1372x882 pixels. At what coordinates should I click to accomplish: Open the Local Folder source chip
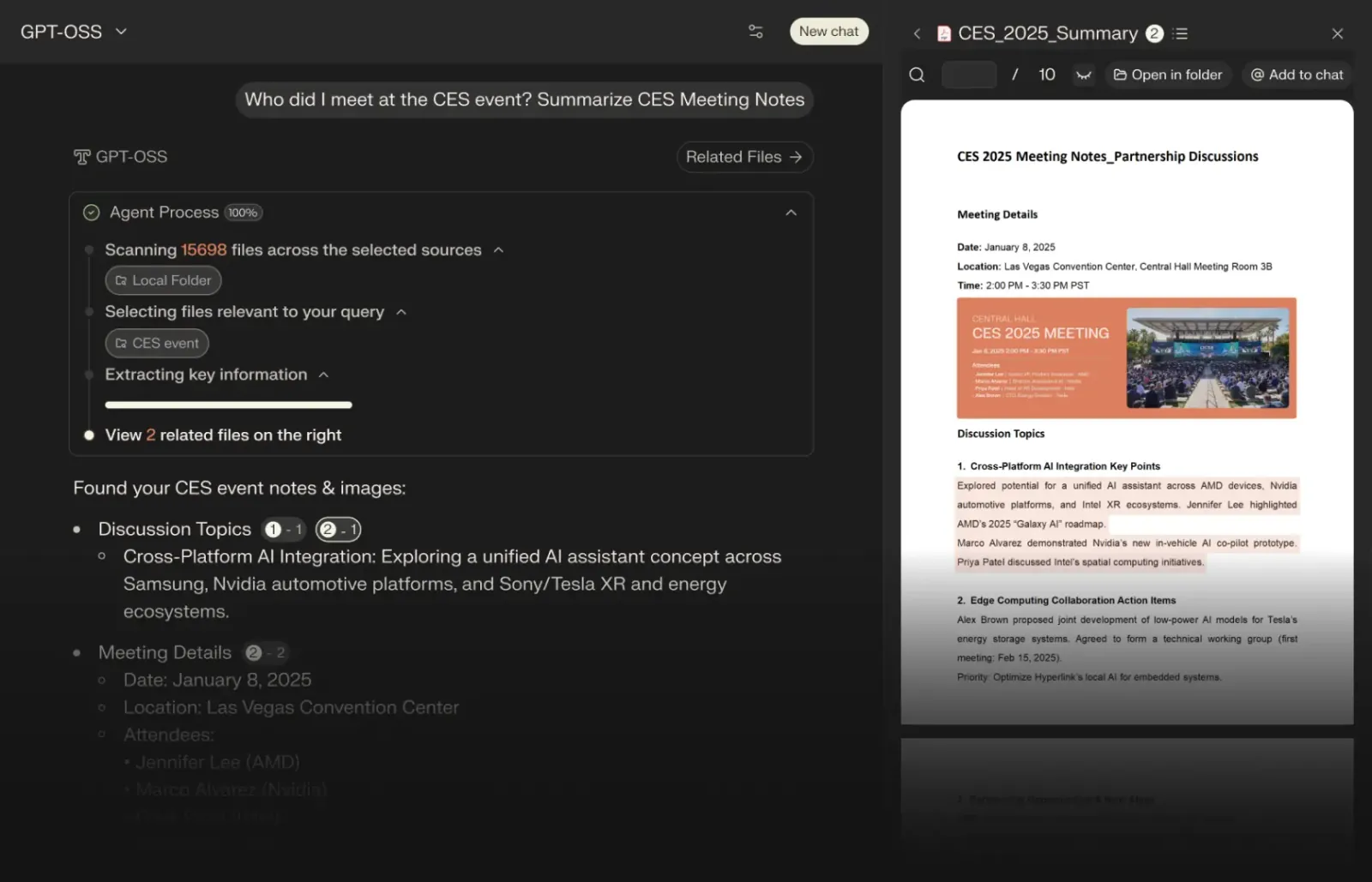point(163,280)
